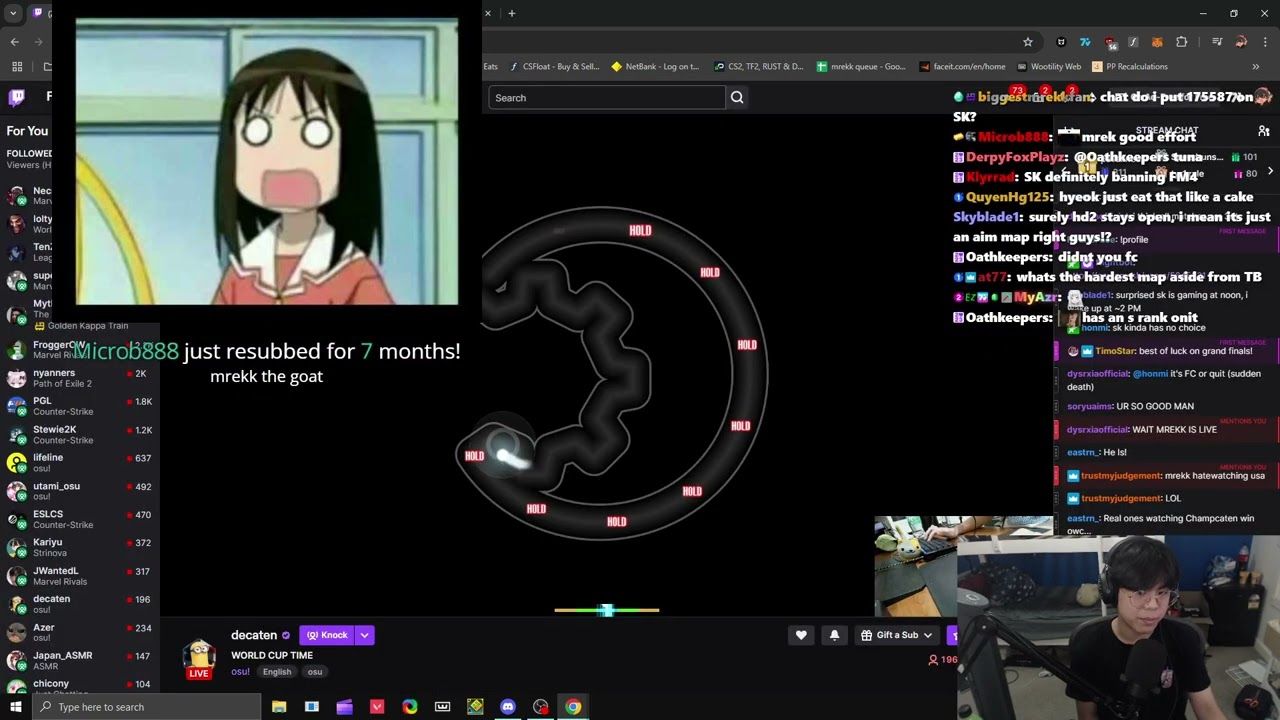The image size is (1280, 720).
Task: Open the mrekk queue Google Sheets bookmark
Action: pyautogui.click(x=861, y=67)
